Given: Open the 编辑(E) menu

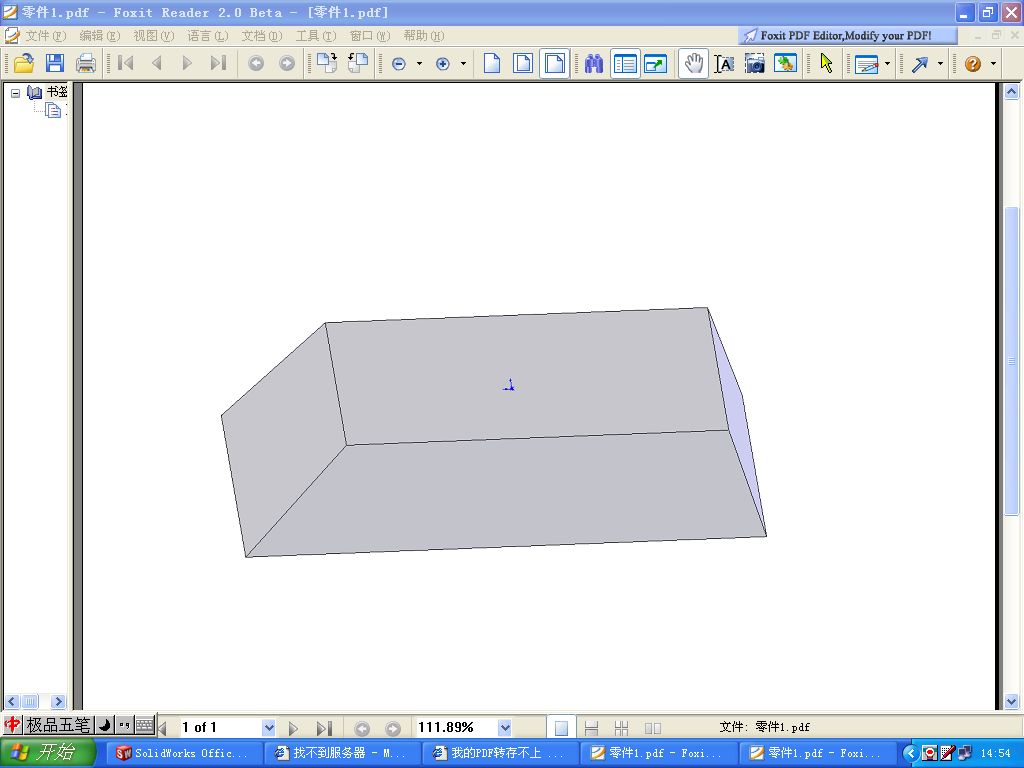Looking at the screenshot, I should (x=99, y=36).
